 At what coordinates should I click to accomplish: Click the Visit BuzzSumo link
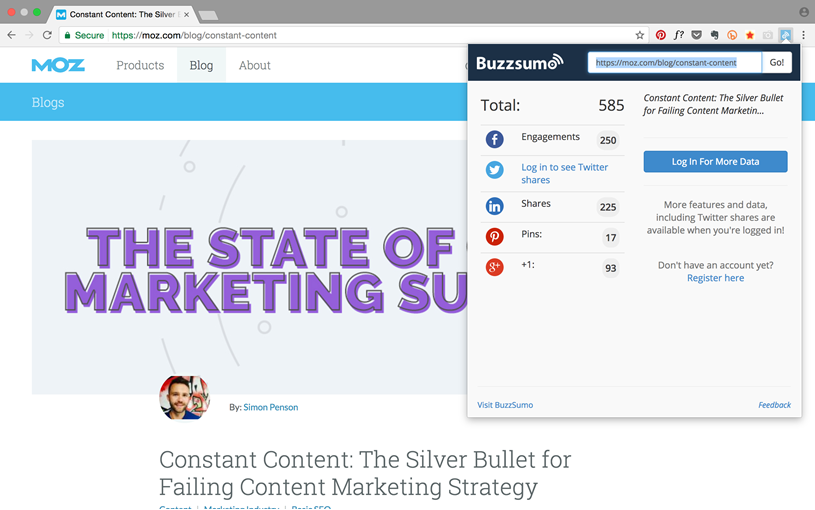[x=505, y=405]
